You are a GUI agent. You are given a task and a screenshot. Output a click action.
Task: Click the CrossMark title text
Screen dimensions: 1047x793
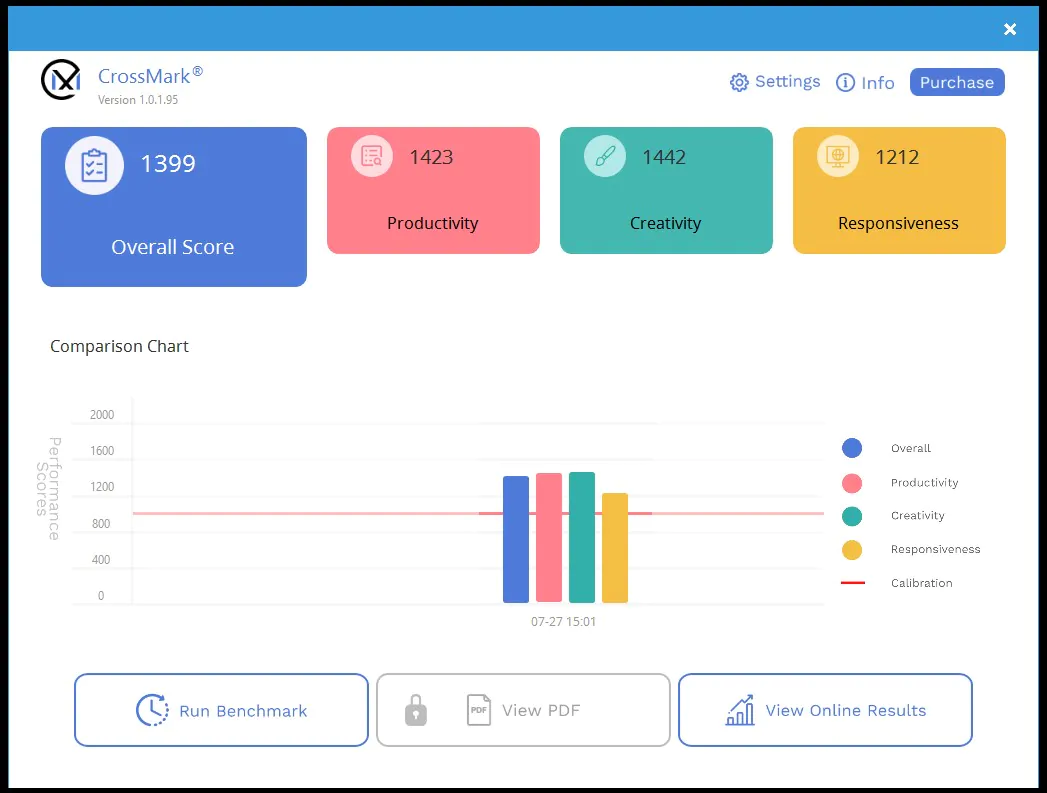coord(150,75)
